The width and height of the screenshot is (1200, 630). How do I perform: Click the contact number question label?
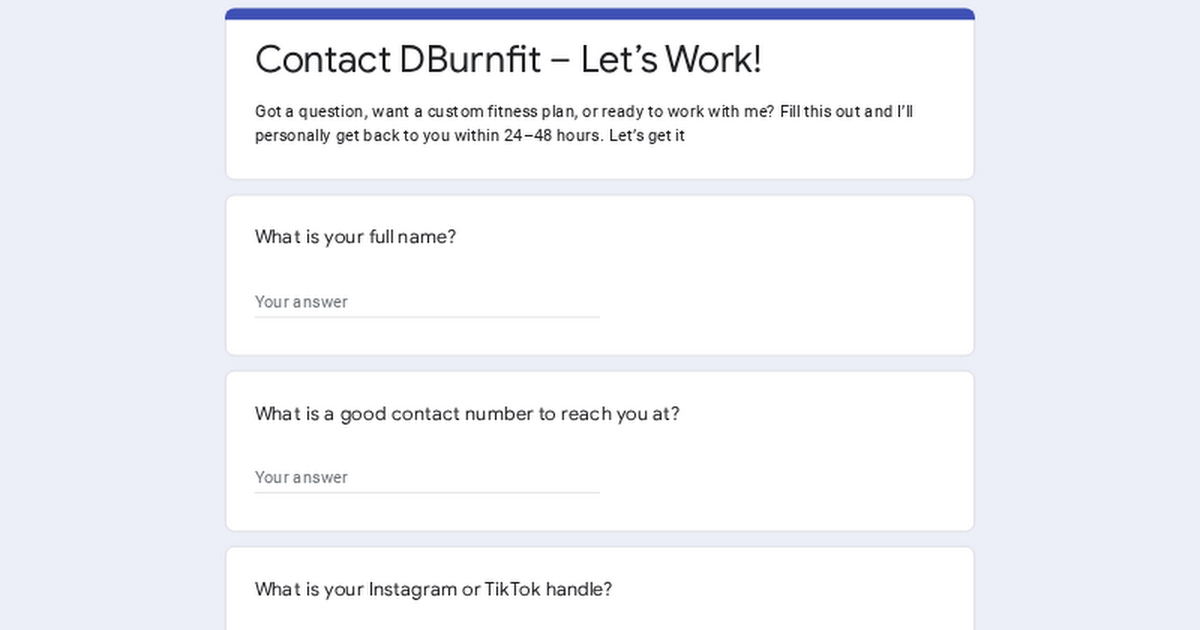tap(466, 413)
